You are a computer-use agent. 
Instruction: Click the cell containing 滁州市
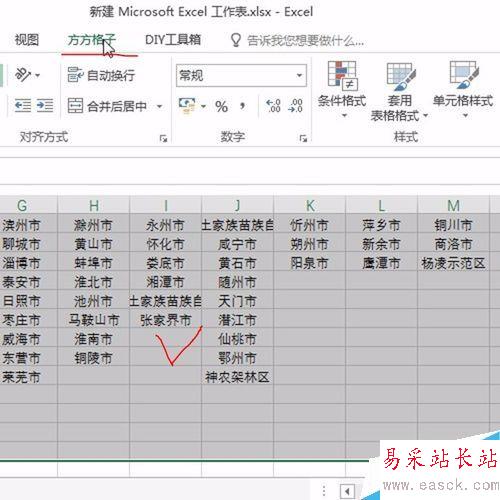click(94, 225)
